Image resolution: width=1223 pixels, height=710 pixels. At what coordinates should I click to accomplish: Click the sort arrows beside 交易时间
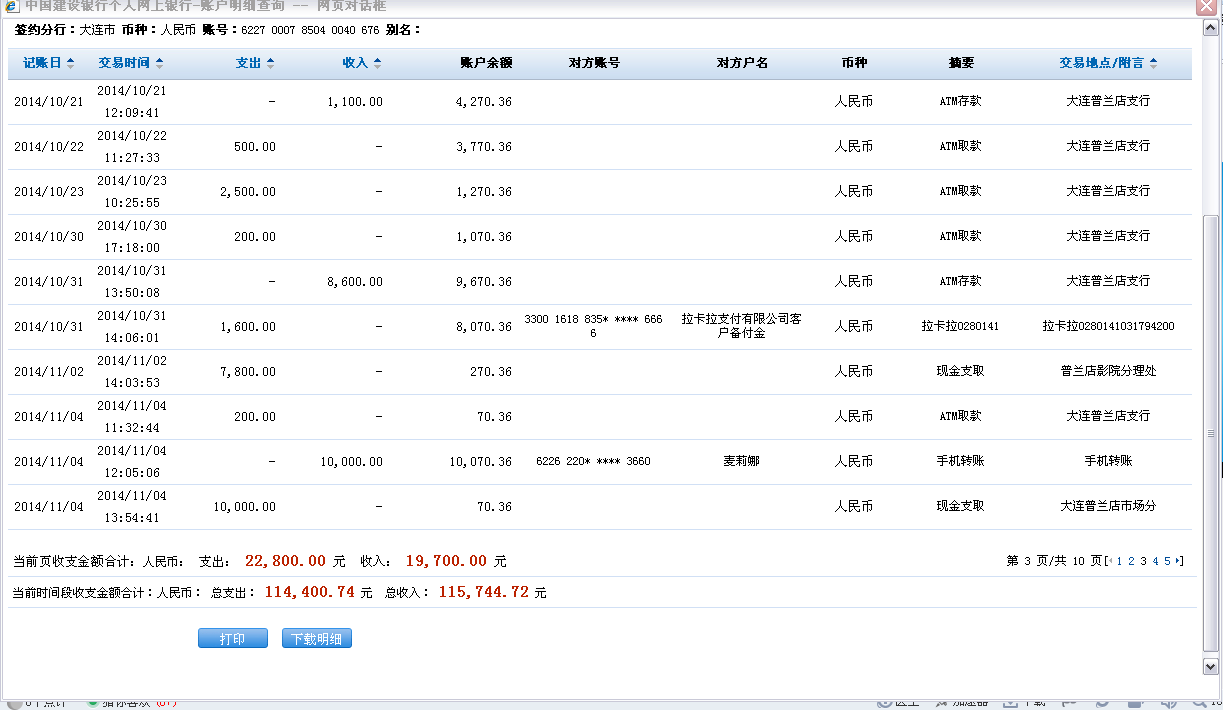pyautogui.click(x=160, y=63)
